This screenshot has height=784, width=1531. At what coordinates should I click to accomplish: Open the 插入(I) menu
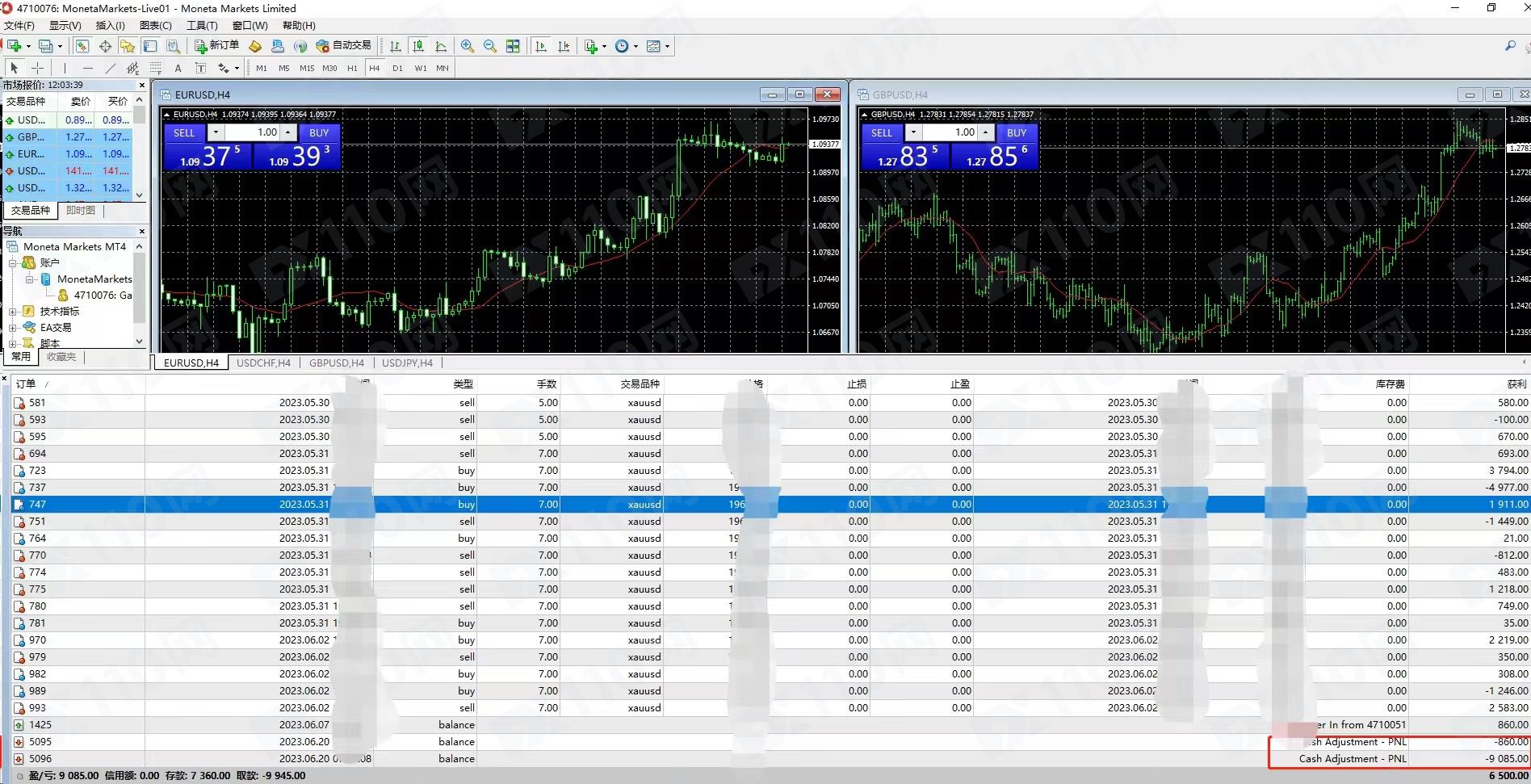click(x=110, y=25)
